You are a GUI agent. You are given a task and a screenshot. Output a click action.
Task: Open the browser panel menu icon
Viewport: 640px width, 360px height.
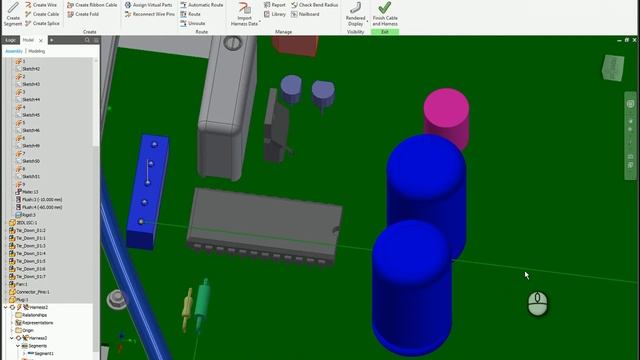96,40
